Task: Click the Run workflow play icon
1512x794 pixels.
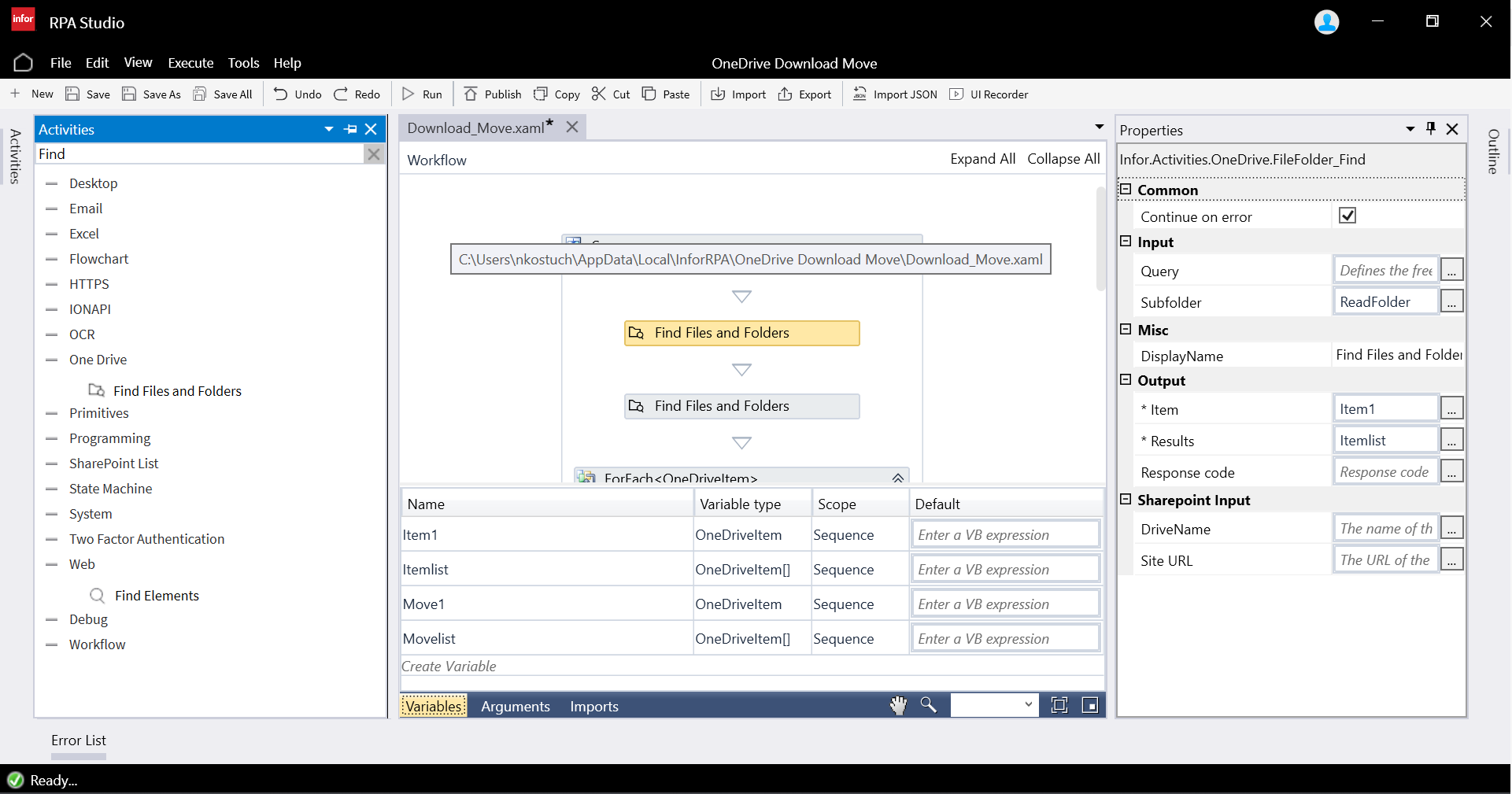Action: 408,94
